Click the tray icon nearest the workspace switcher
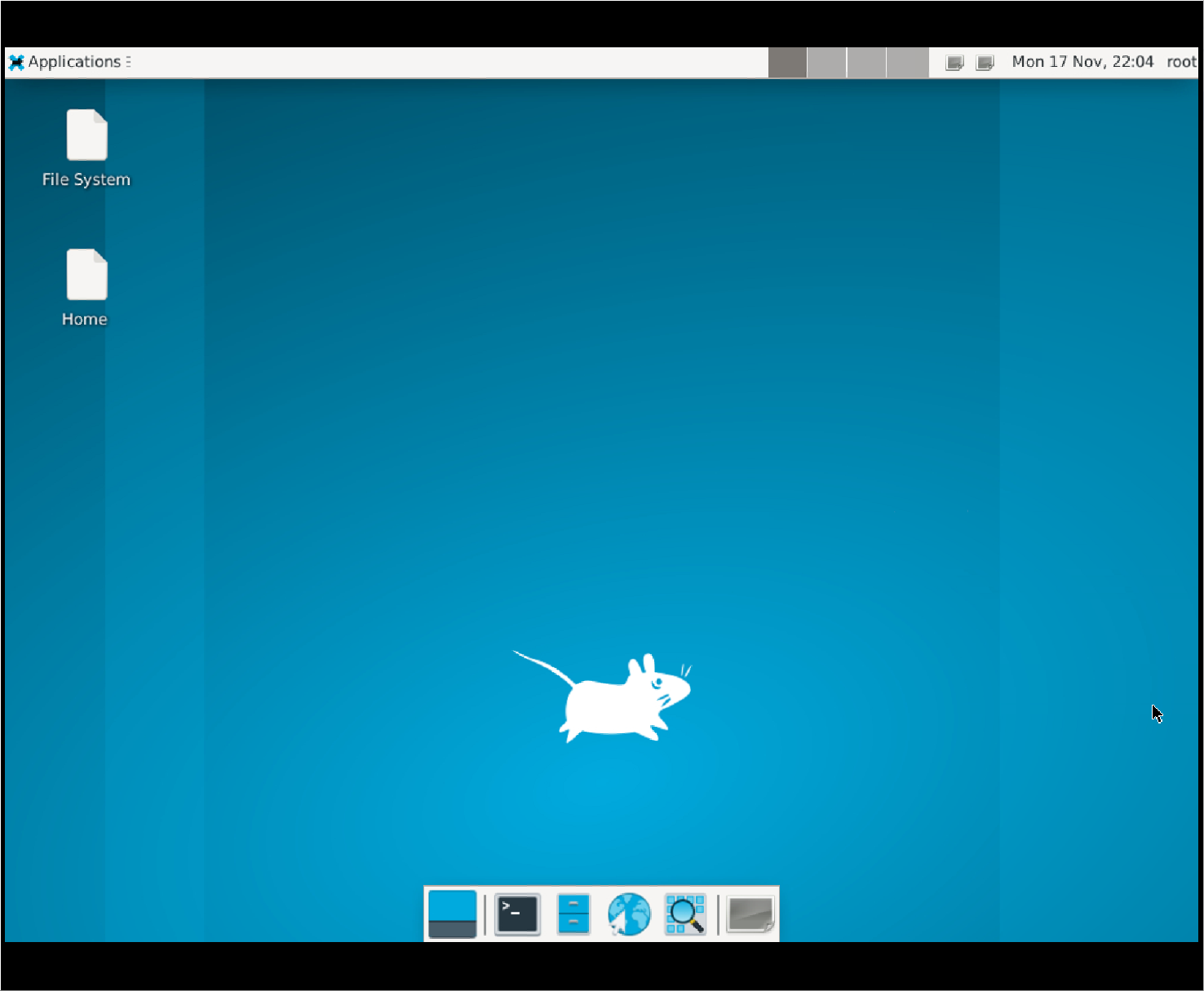The image size is (1204, 991). [x=954, y=63]
